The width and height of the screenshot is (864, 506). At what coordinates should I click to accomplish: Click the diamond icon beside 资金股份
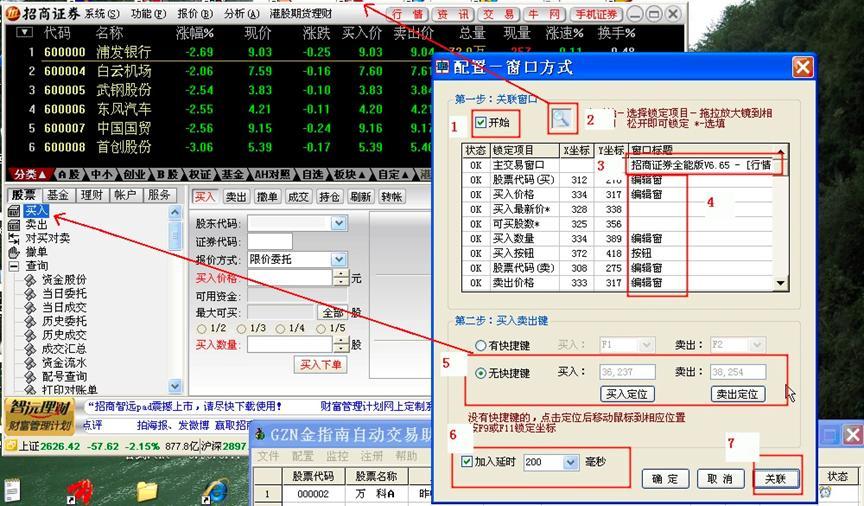31,280
